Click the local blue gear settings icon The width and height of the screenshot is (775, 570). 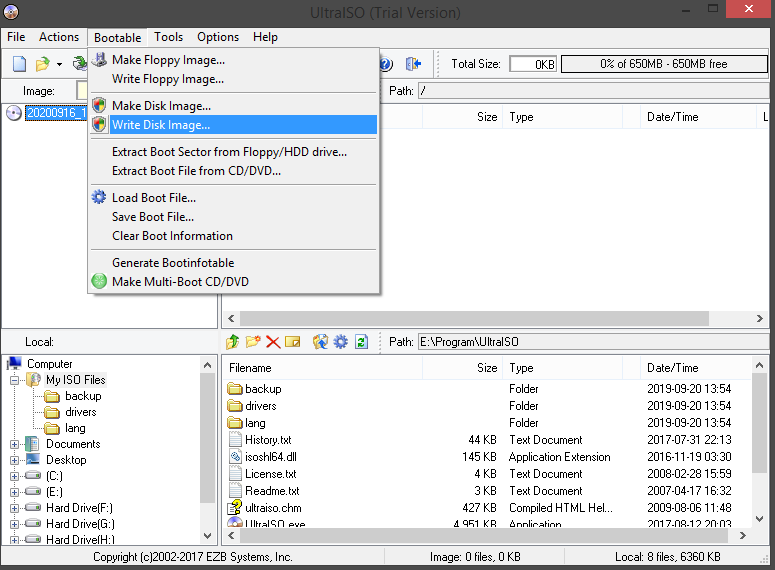tap(341, 342)
